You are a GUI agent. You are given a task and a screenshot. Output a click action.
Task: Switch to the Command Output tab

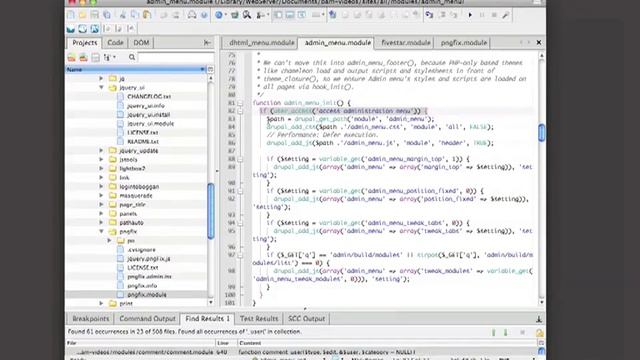(147, 318)
